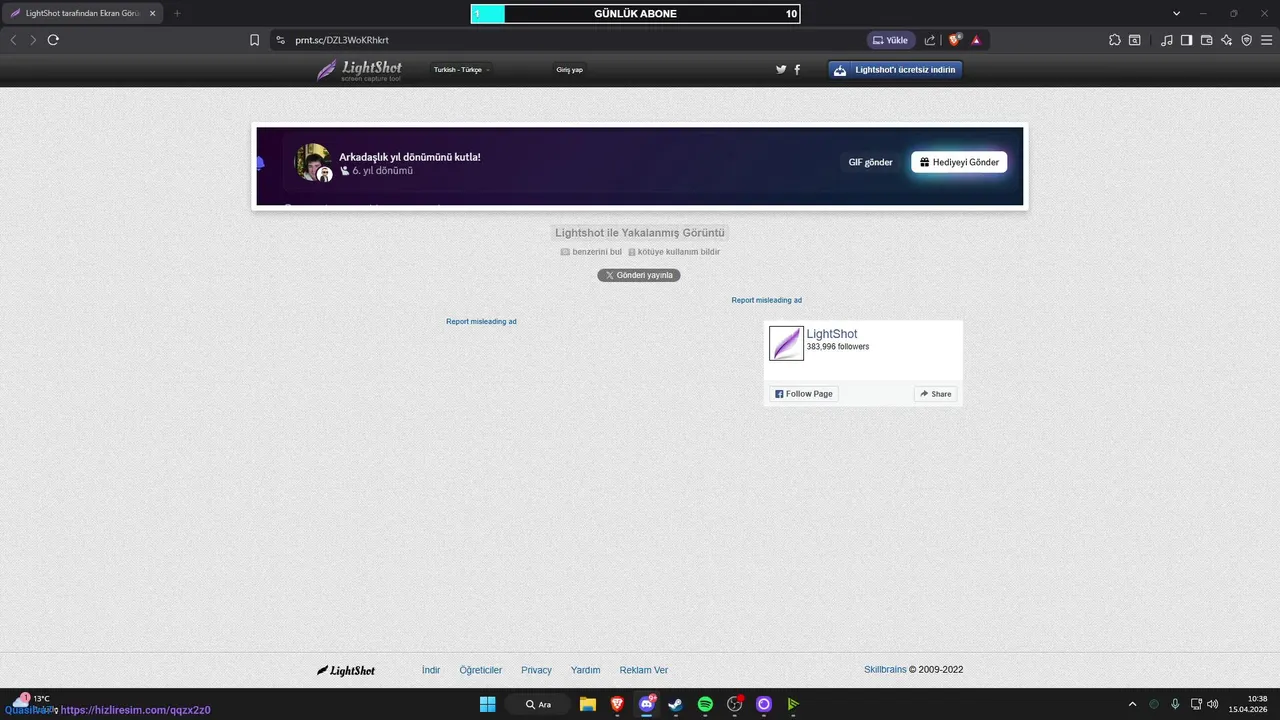The width and height of the screenshot is (1280, 720).
Task: Open the Öğreticiler footer link
Action: pyautogui.click(x=481, y=670)
